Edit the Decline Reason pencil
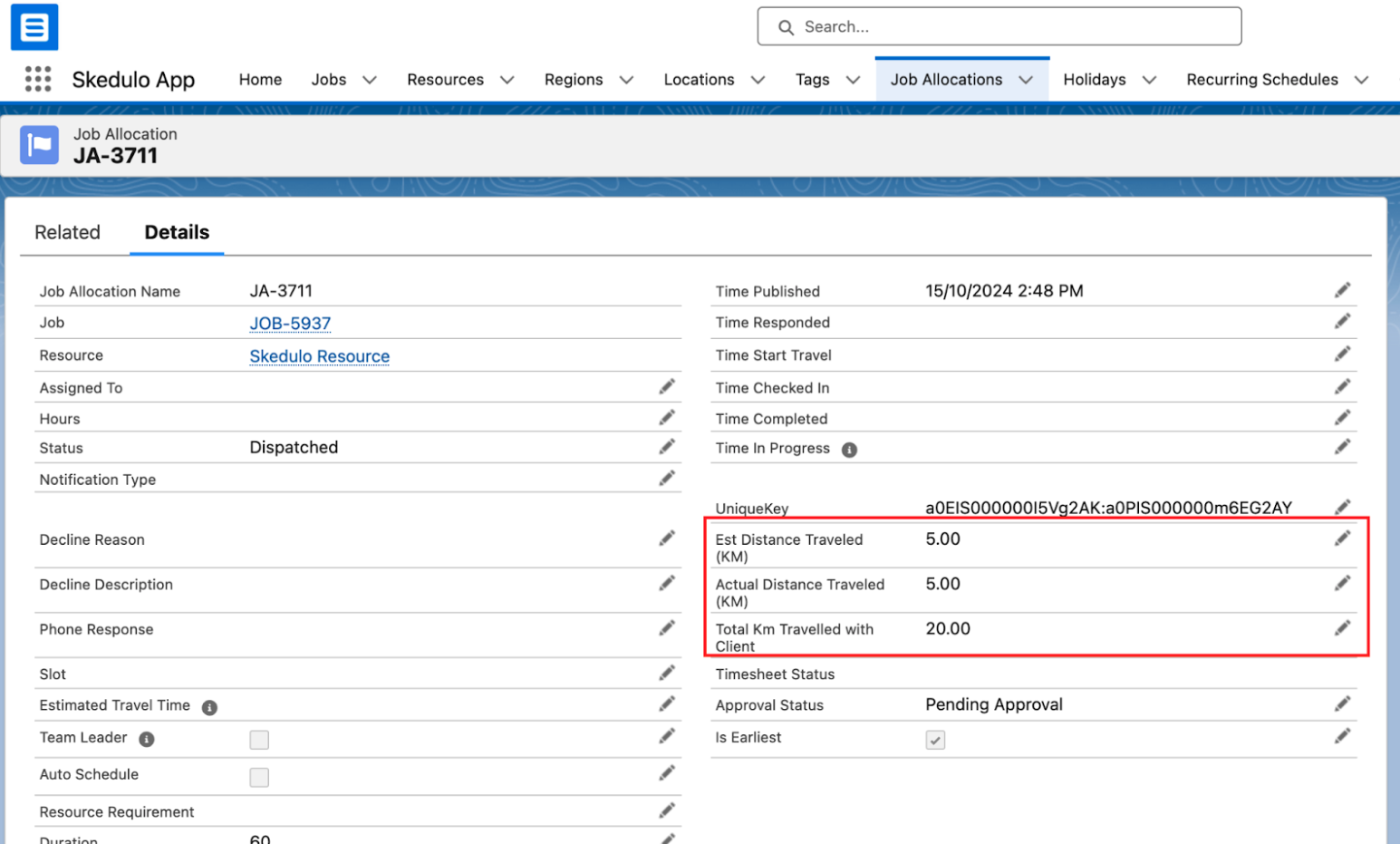This screenshot has width=1400, height=844. [667, 538]
